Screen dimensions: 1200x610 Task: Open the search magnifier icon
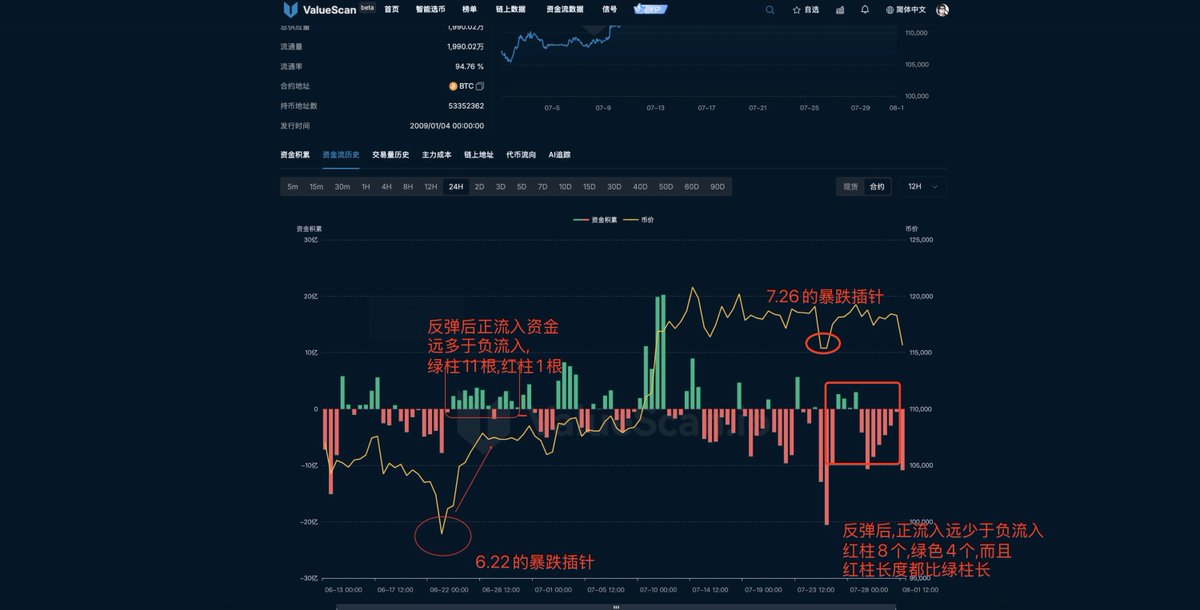click(x=769, y=9)
